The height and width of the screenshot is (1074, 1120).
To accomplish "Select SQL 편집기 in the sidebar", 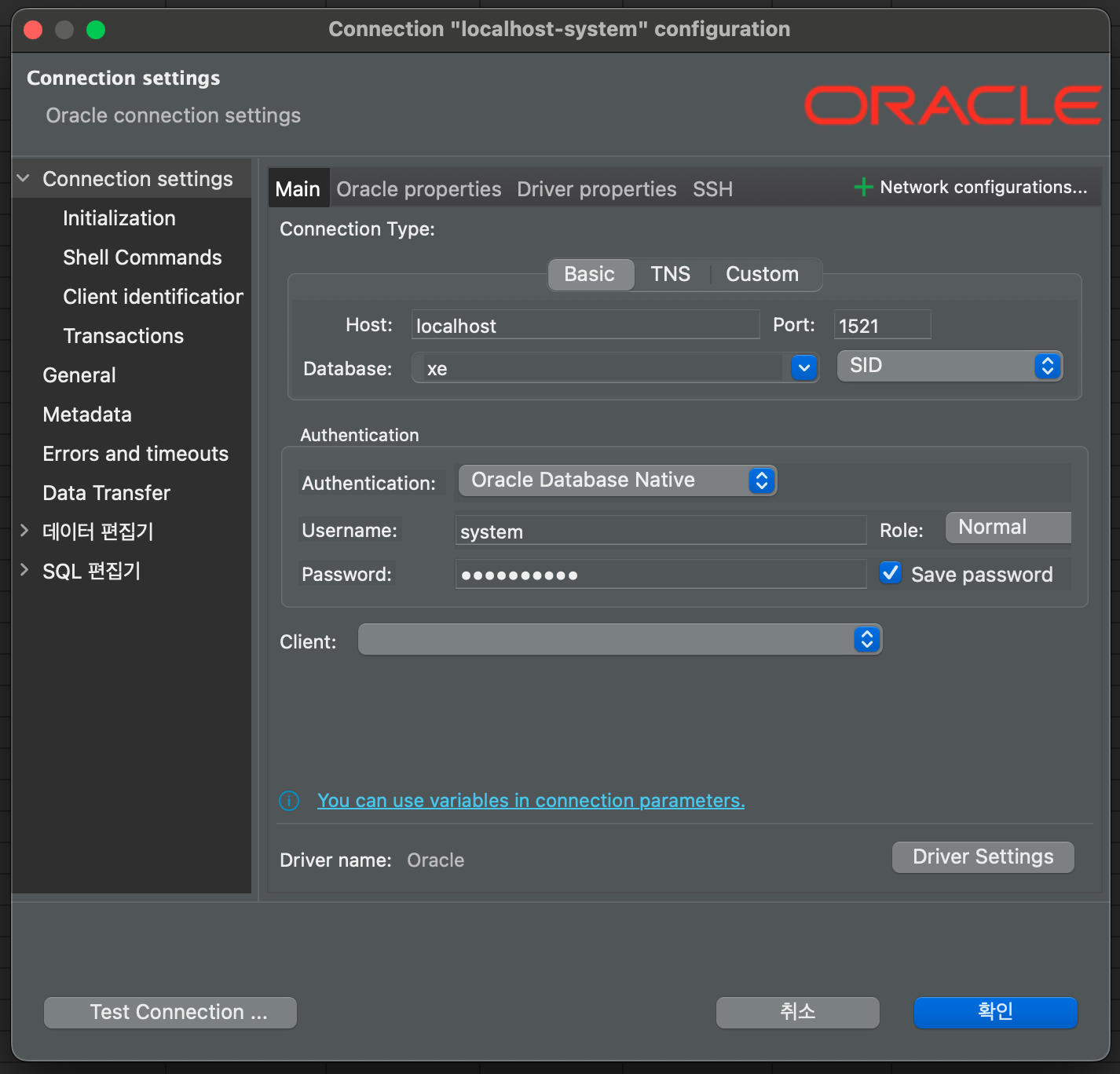I will (x=92, y=571).
